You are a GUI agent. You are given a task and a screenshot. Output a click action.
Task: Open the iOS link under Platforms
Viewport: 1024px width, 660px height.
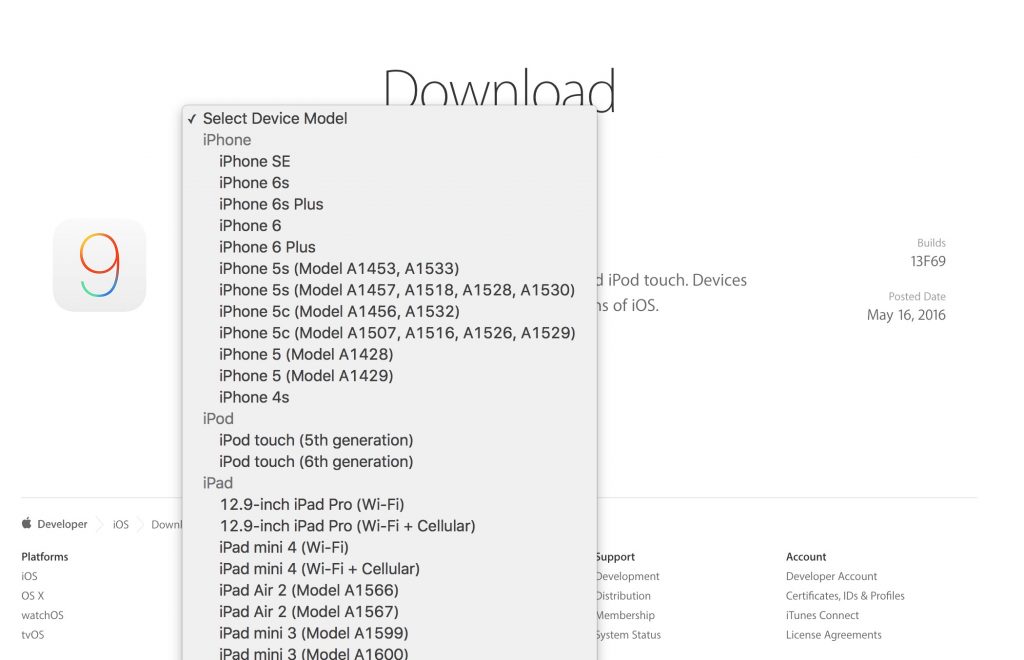[28, 576]
